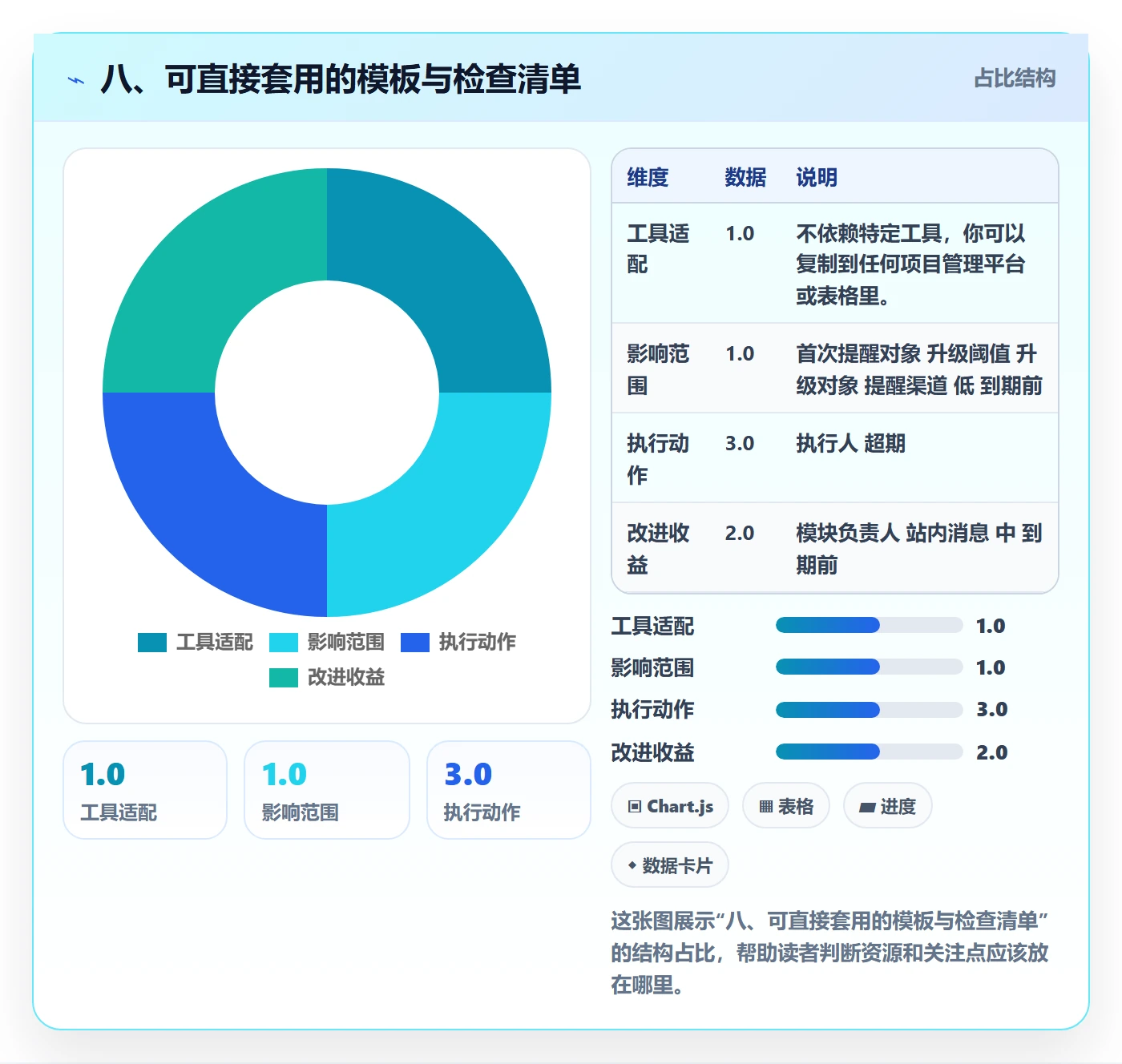Click the 进度 tag icon
This screenshot has width=1122, height=1064.
[x=867, y=808]
